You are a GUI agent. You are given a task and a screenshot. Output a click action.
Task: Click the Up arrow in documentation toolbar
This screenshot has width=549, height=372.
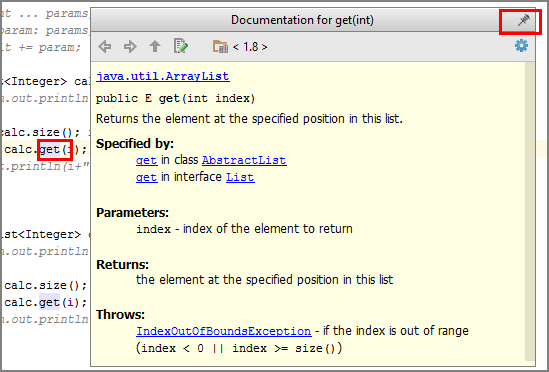click(x=155, y=46)
